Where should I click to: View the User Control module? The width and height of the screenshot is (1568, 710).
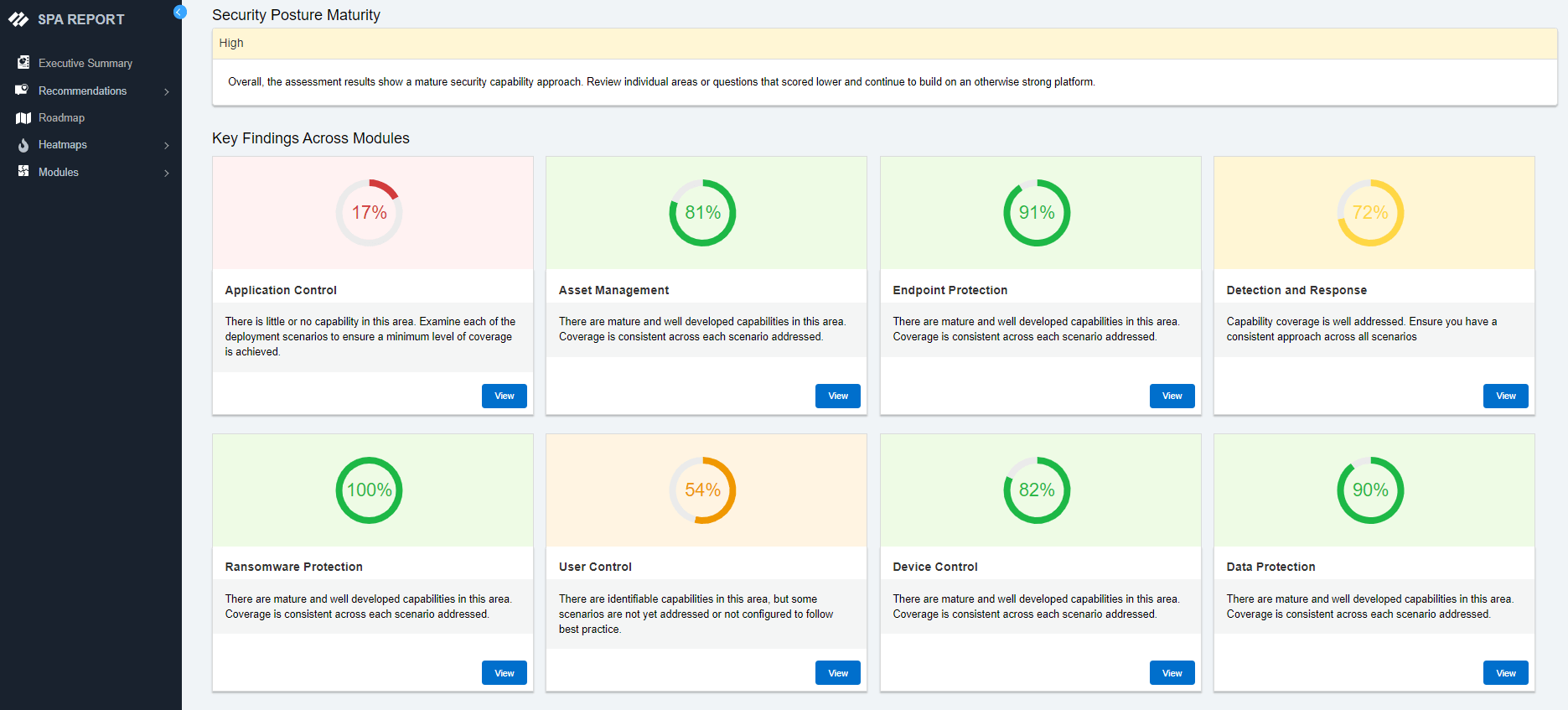837,673
